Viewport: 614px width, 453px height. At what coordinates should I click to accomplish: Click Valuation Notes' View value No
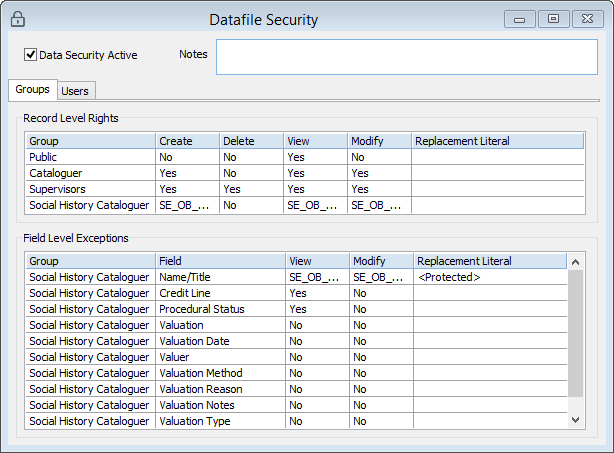pyautogui.click(x=318, y=405)
